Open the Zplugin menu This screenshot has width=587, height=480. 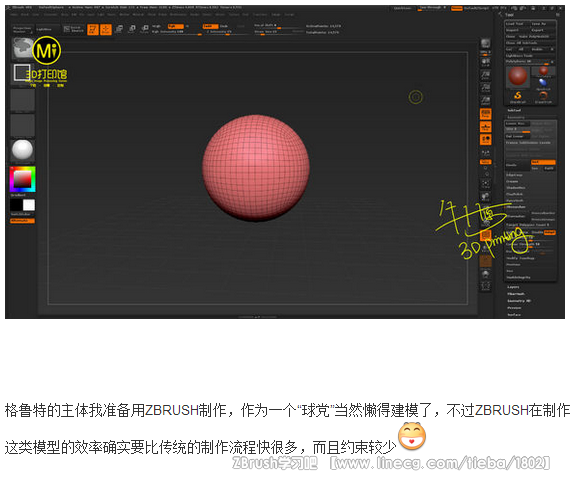coord(276,15)
